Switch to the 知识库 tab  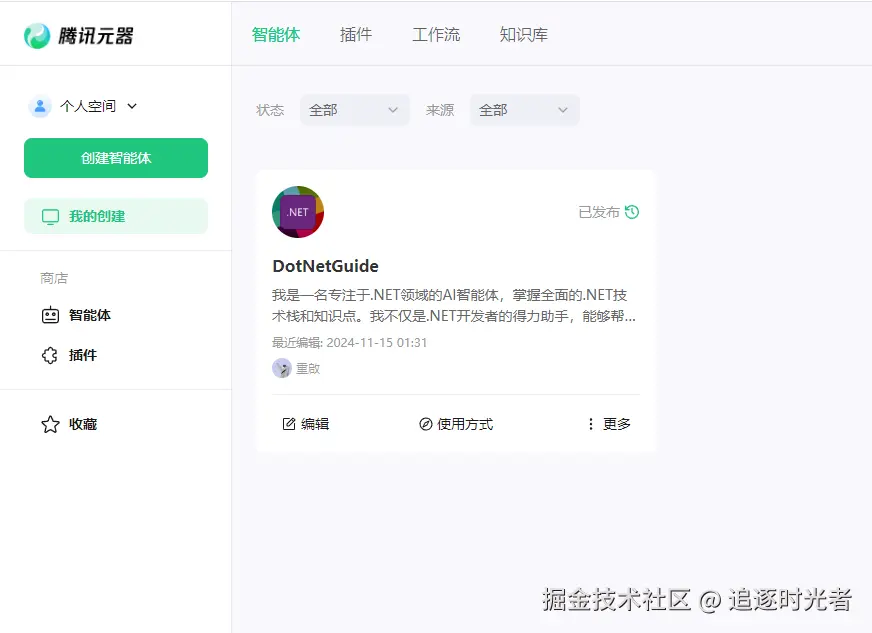523,34
